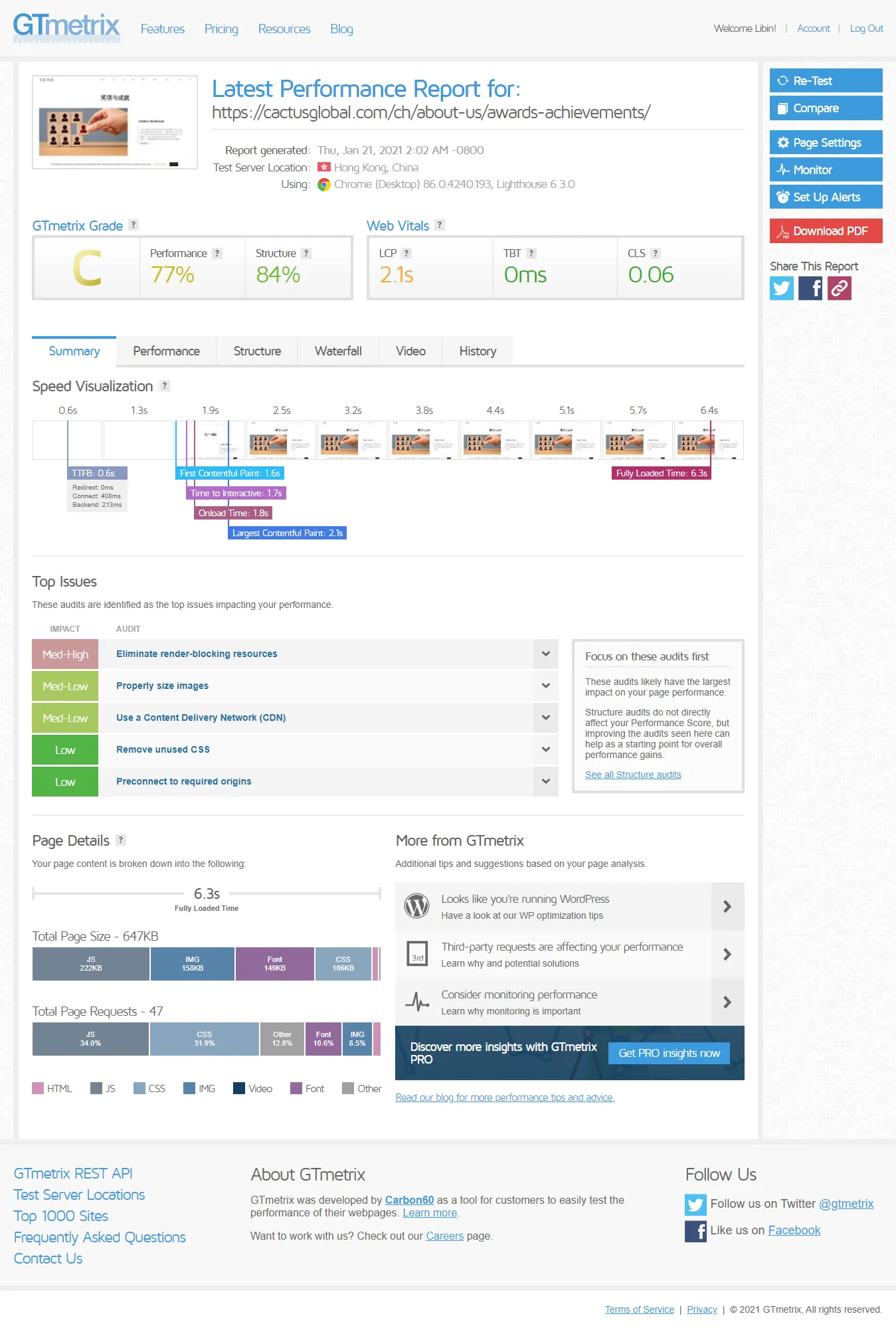Click Page Details help icon
This screenshot has width=896, height=1328.
121,840
